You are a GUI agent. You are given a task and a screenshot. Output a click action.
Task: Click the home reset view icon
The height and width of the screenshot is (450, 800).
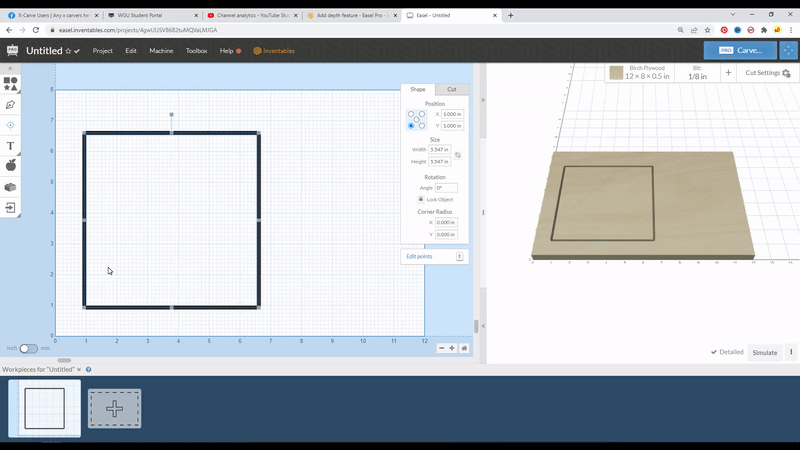[x=464, y=348]
